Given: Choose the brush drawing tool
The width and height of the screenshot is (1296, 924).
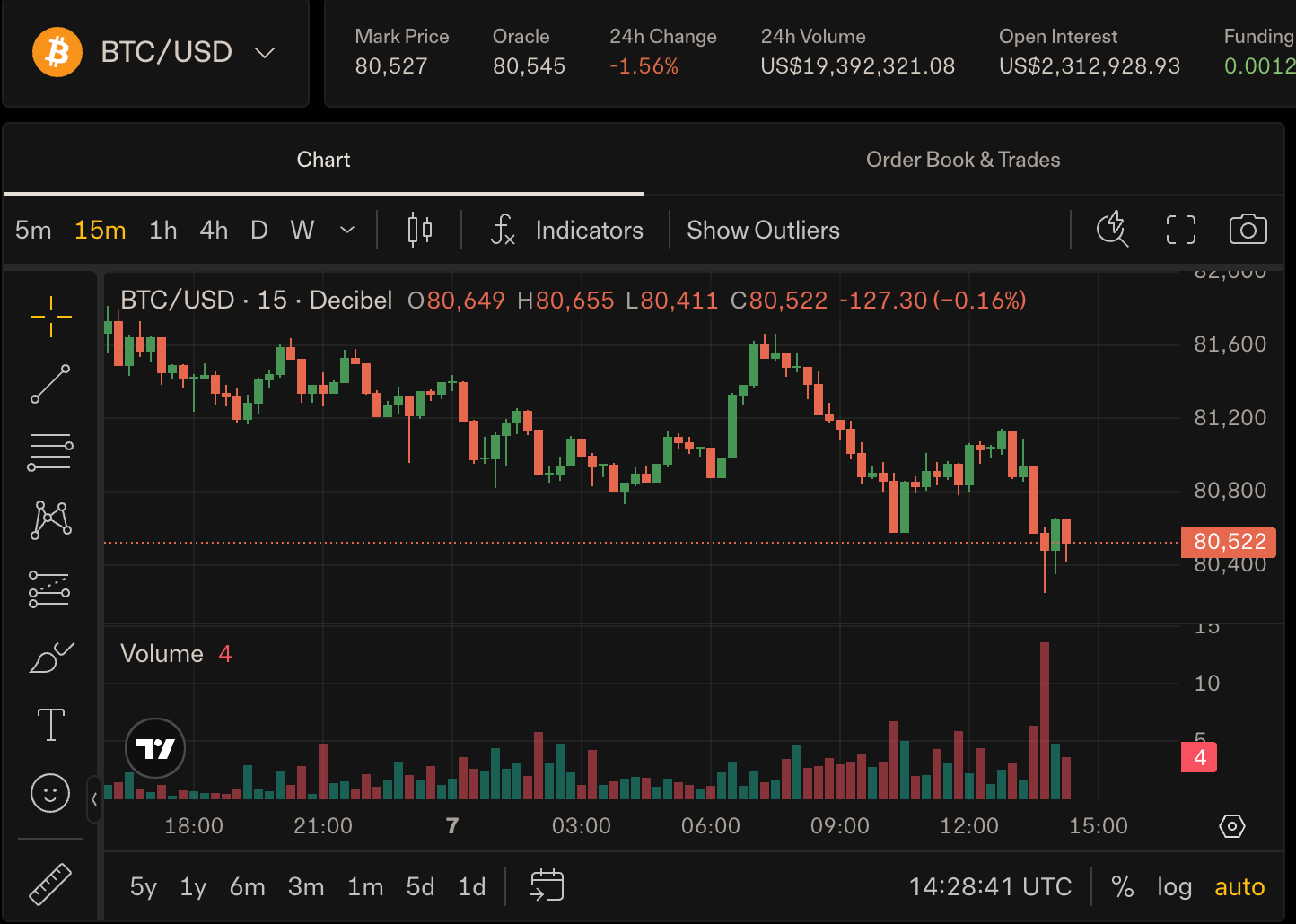Looking at the screenshot, I should coord(51,658).
